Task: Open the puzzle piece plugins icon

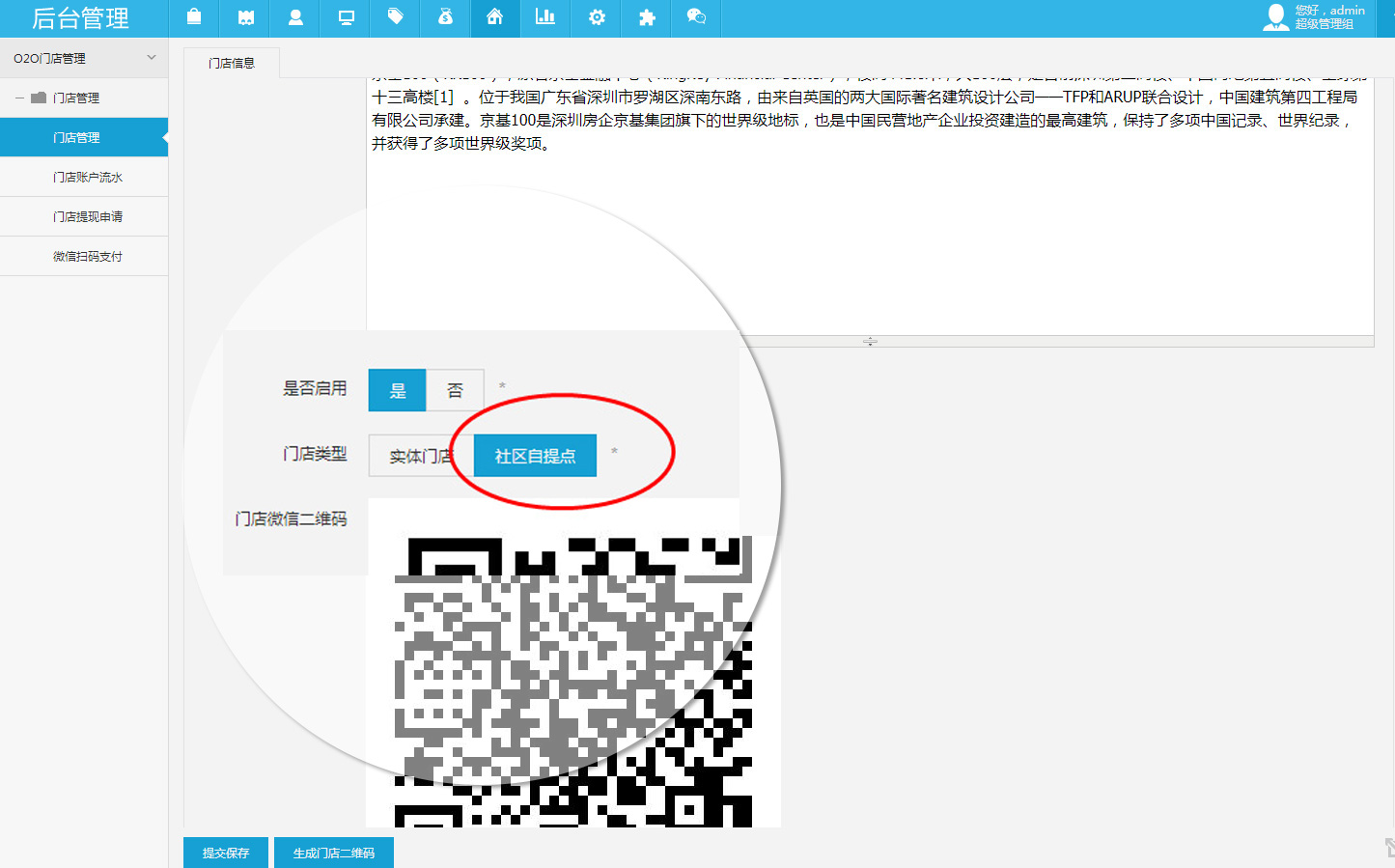Action: (647, 17)
